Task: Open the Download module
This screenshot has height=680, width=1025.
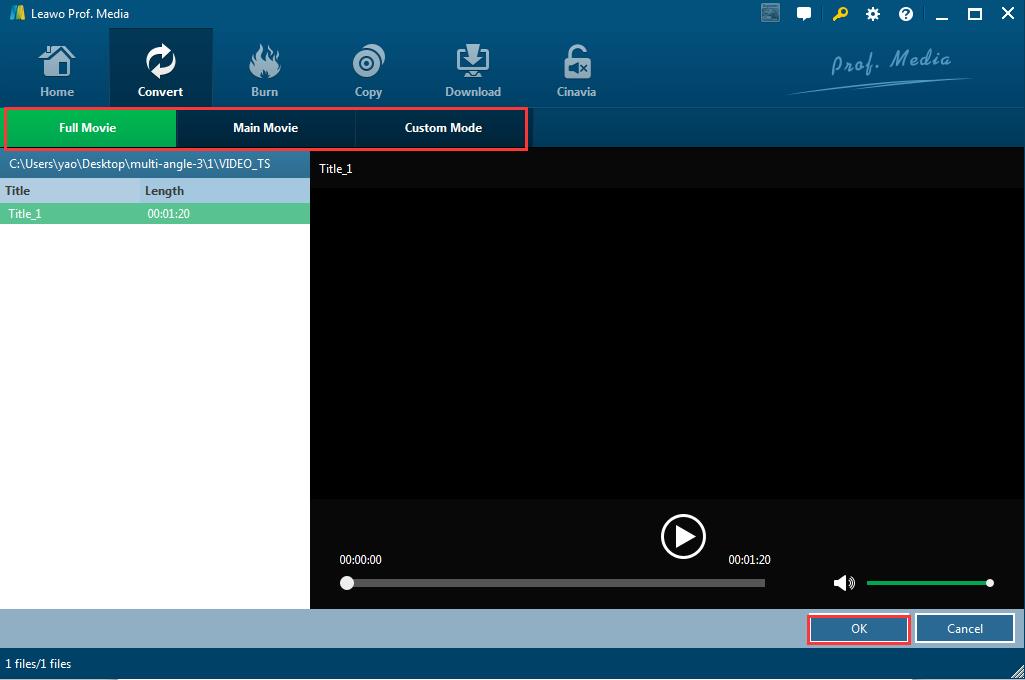Action: pyautogui.click(x=472, y=71)
